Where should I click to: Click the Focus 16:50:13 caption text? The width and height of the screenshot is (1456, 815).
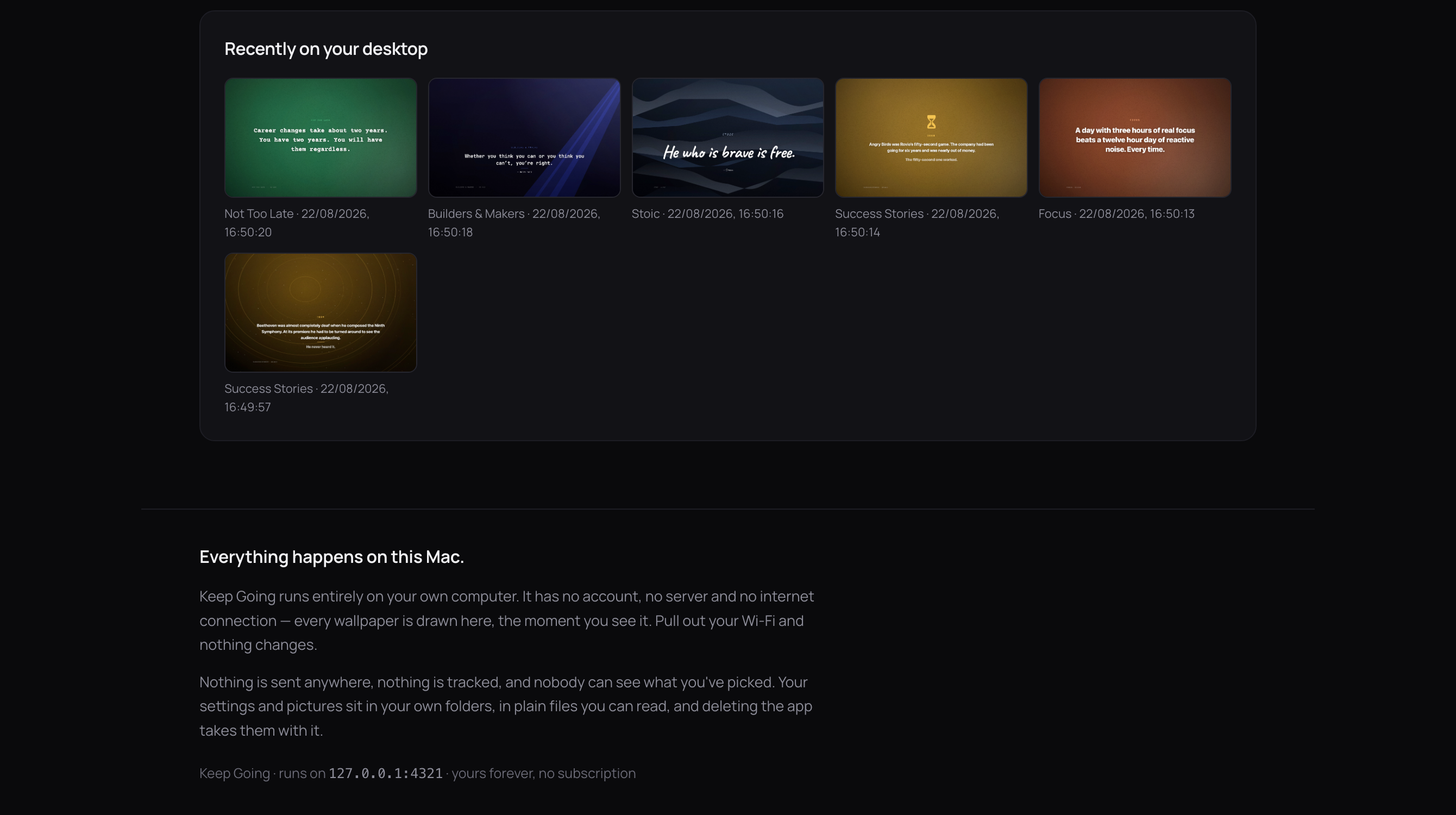1116,214
